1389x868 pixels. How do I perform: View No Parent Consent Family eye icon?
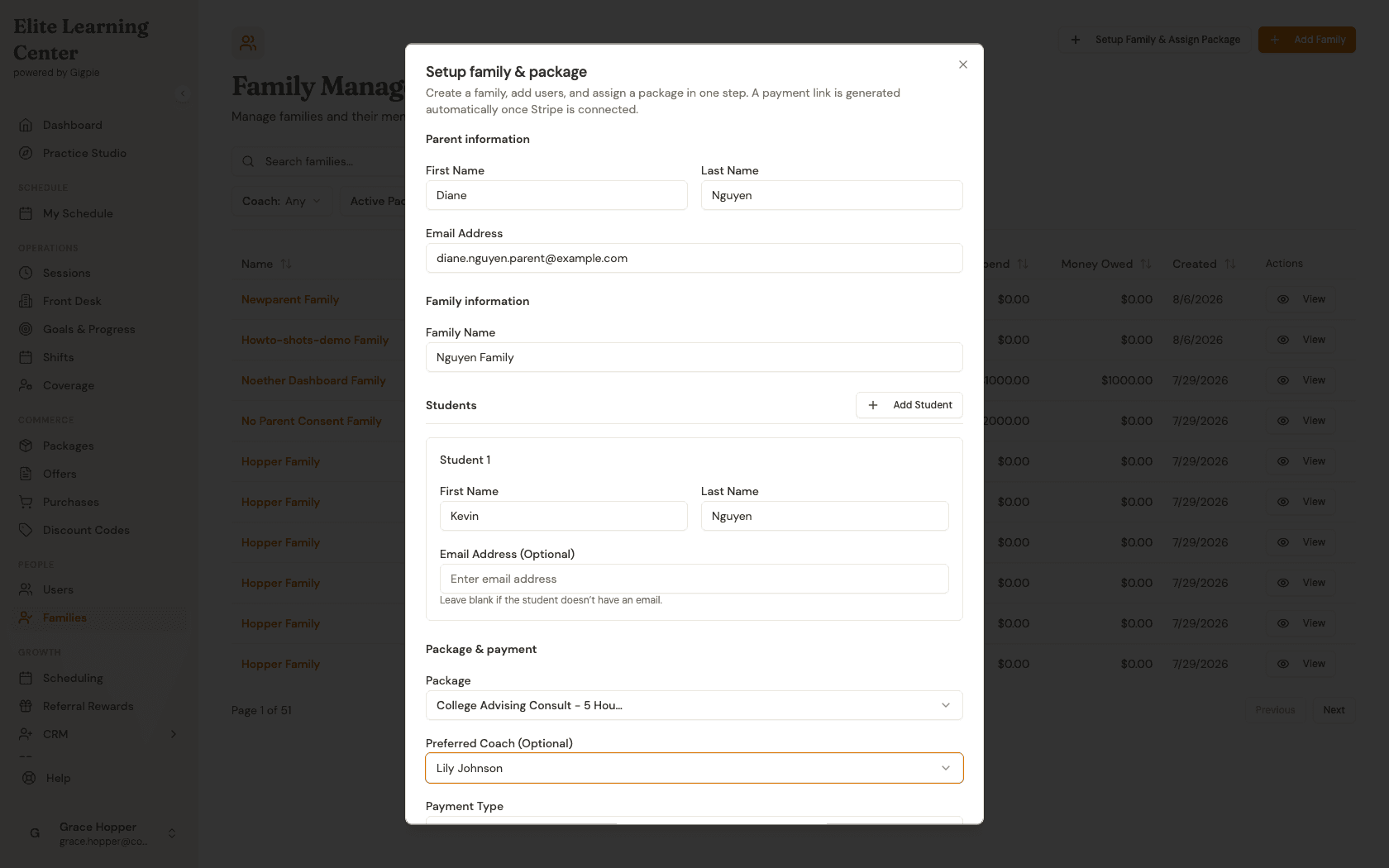1283,421
